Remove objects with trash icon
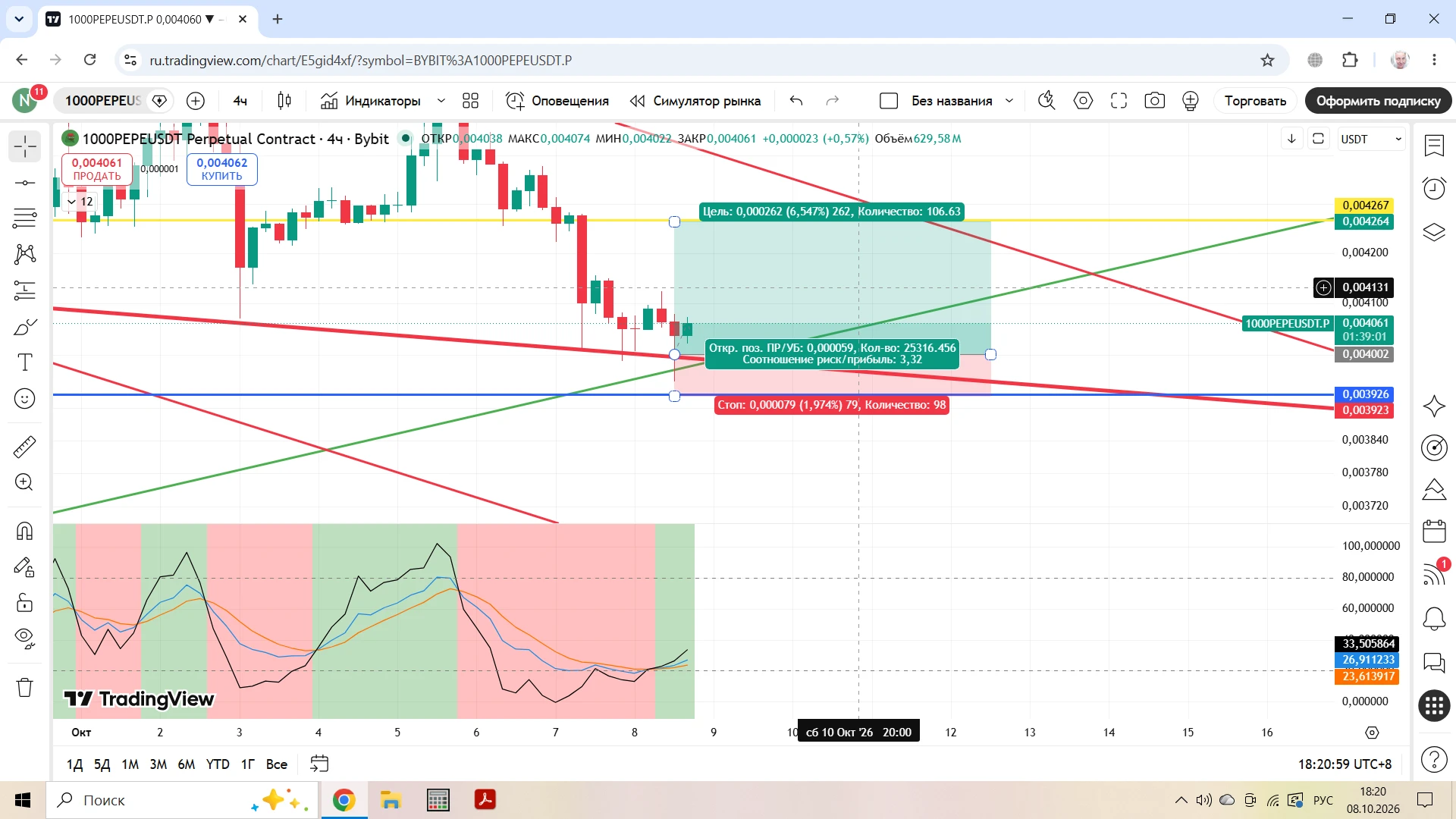Screen dimensions: 1456x819 pyautogui.click(x=24, y=687)
